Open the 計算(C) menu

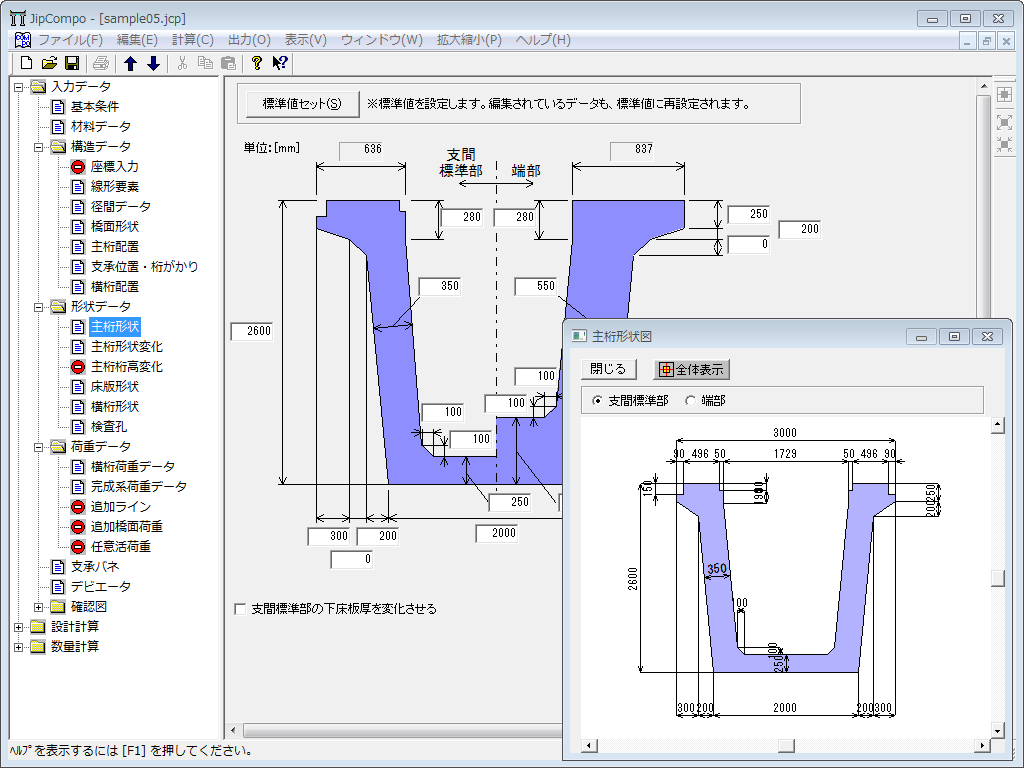(x=192, y=40)
